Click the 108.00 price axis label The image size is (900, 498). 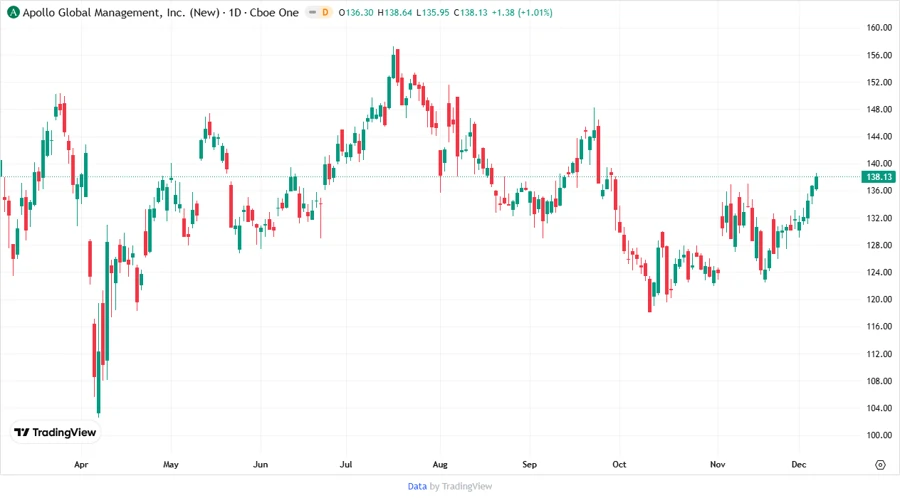click(x=879, y=381)
